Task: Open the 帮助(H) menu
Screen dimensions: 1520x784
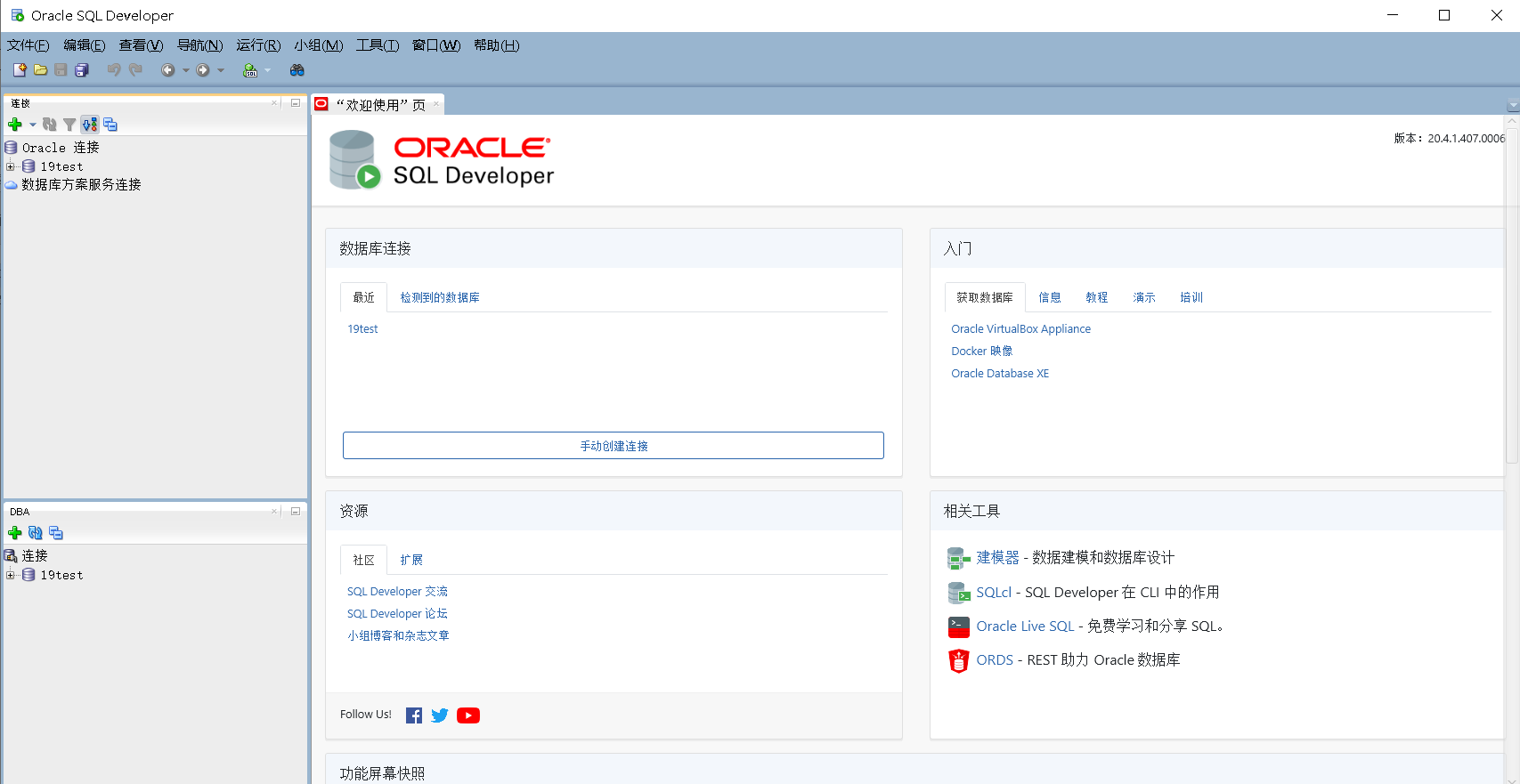Action: (497, 45)
